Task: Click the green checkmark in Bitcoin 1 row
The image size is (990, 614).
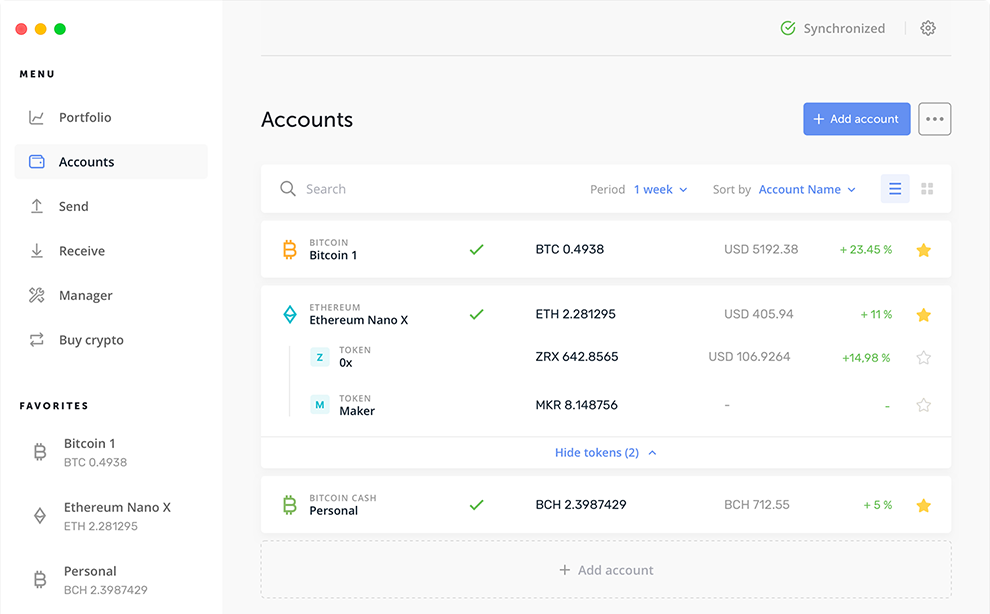Action: [x=477, y=250]
